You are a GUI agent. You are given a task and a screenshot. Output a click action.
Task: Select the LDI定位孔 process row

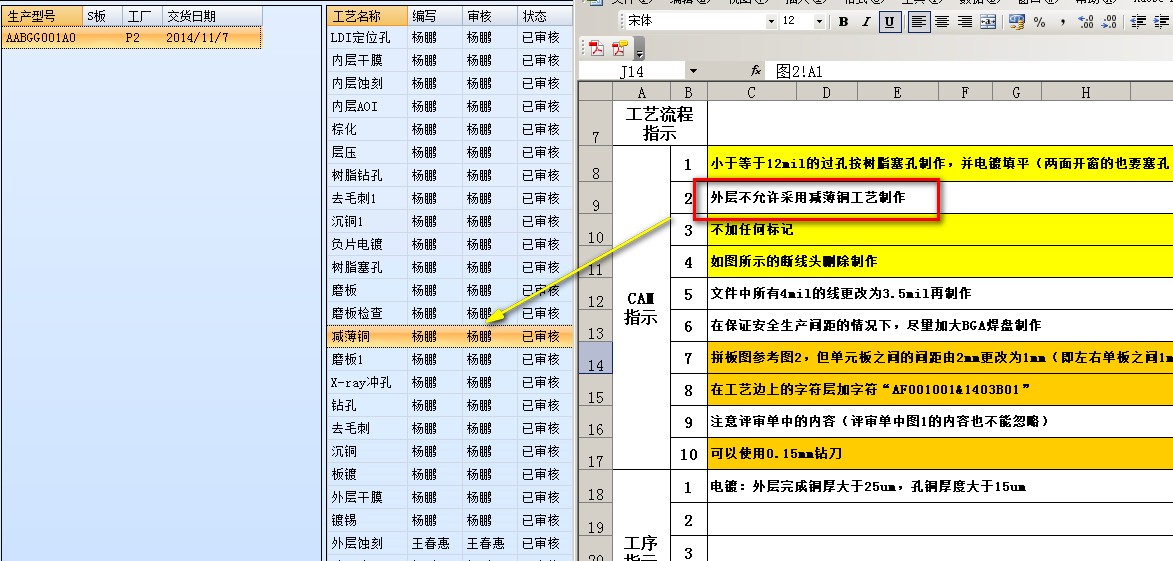(451, 37)
